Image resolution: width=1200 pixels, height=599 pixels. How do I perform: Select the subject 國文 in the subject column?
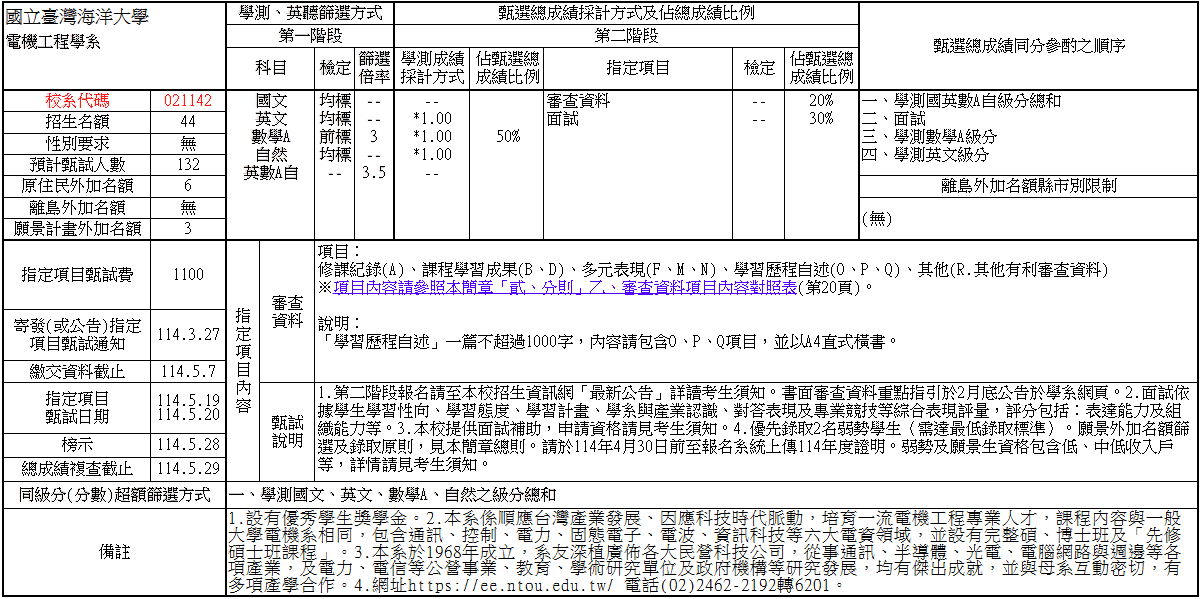click(x=271, y=101)
